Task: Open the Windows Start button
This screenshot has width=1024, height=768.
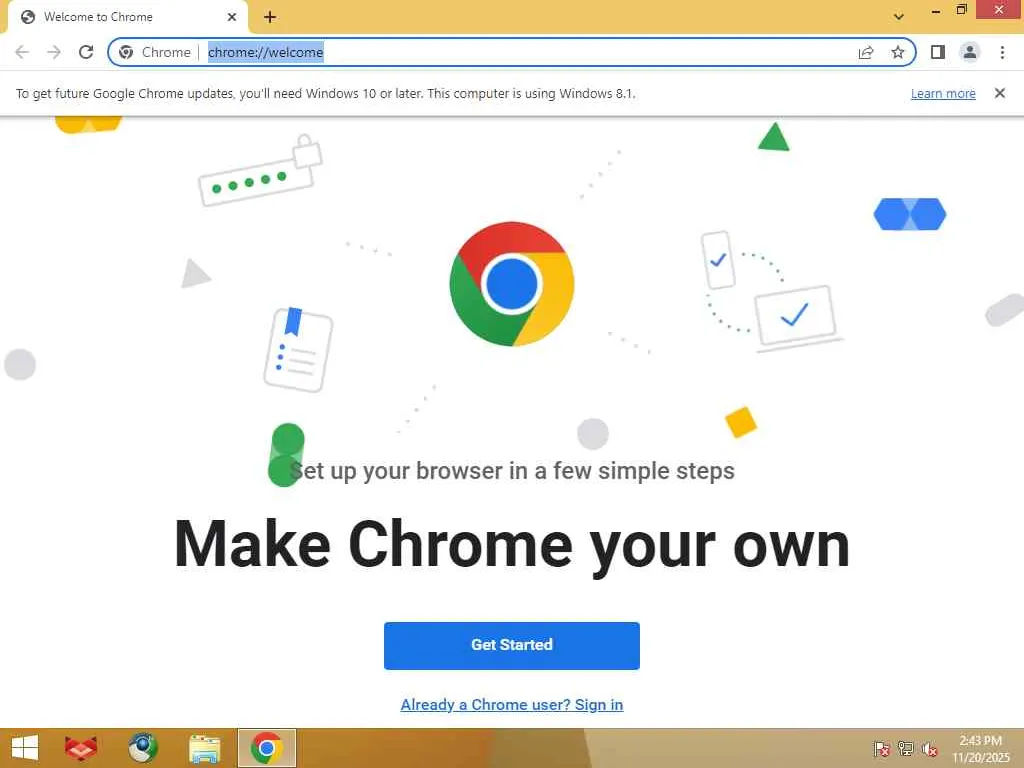Action: coord(25,748)
